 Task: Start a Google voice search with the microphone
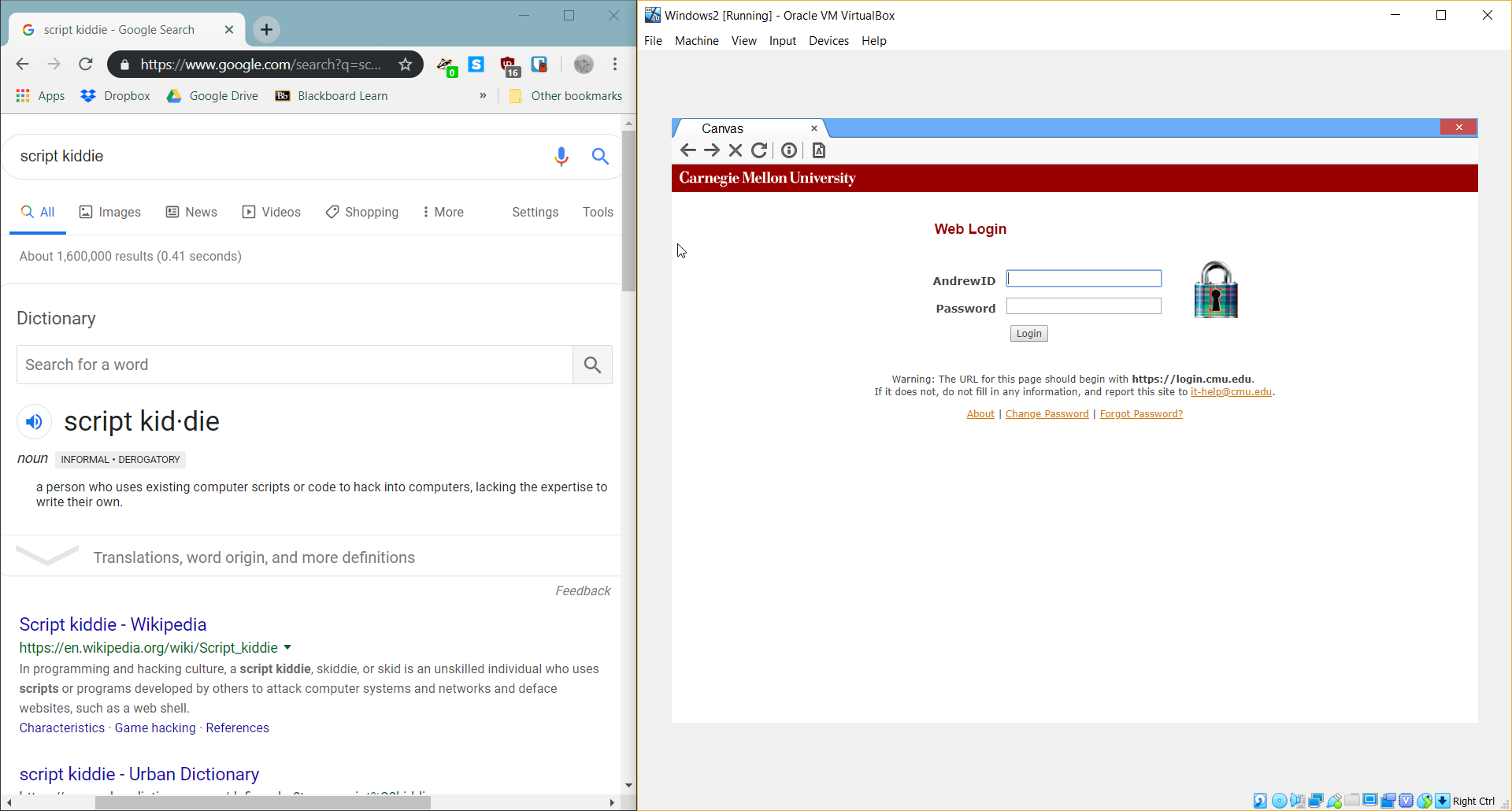point(561,157)
